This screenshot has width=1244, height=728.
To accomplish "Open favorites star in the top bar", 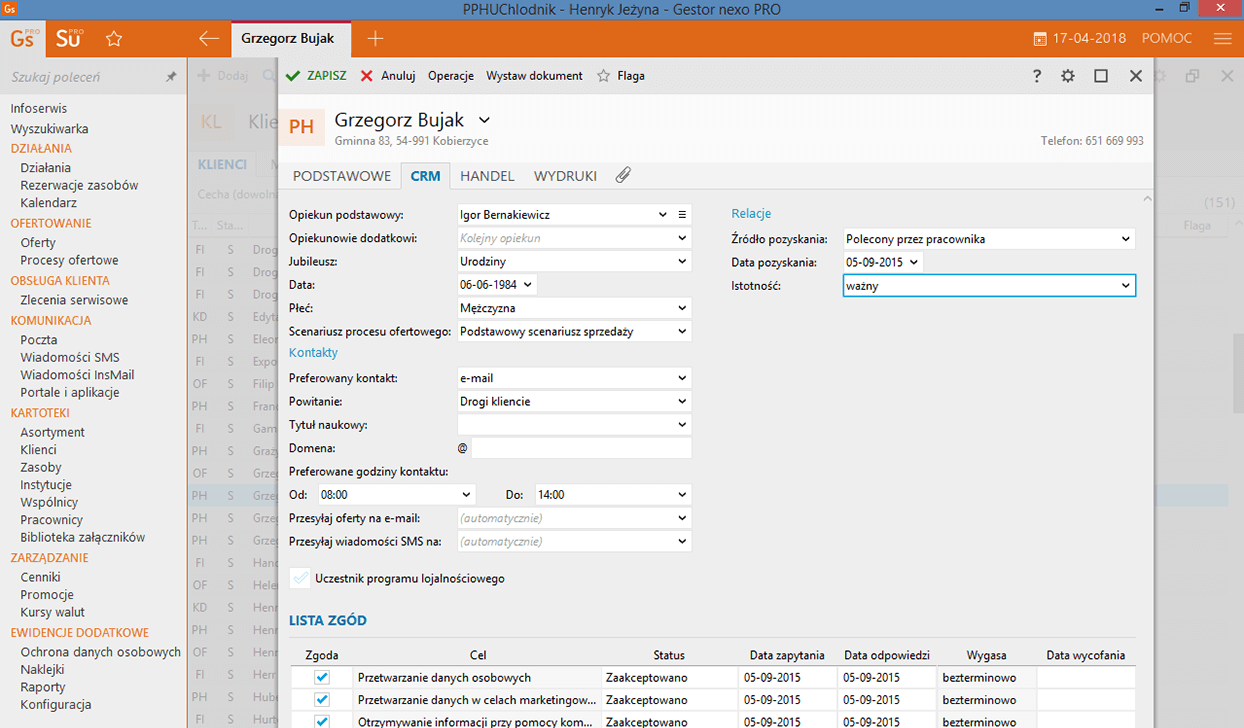I will pyautogui.click(x=114, y=39).
